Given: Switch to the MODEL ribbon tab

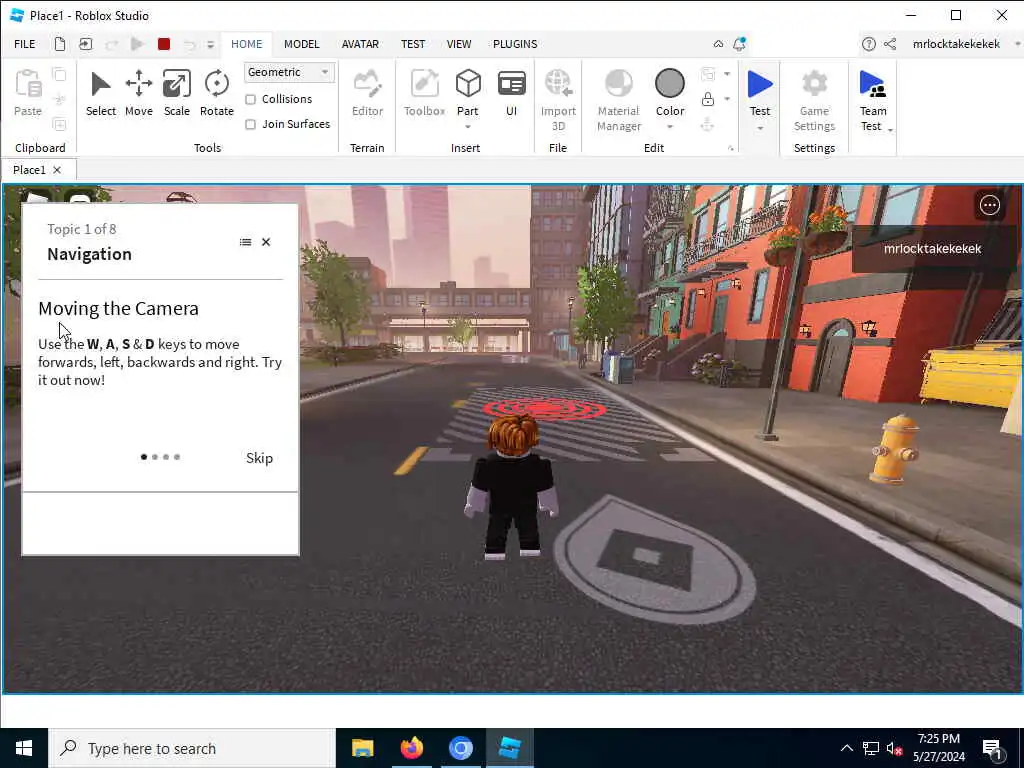Looking at the screenshot, I should [x=302, y=44].
